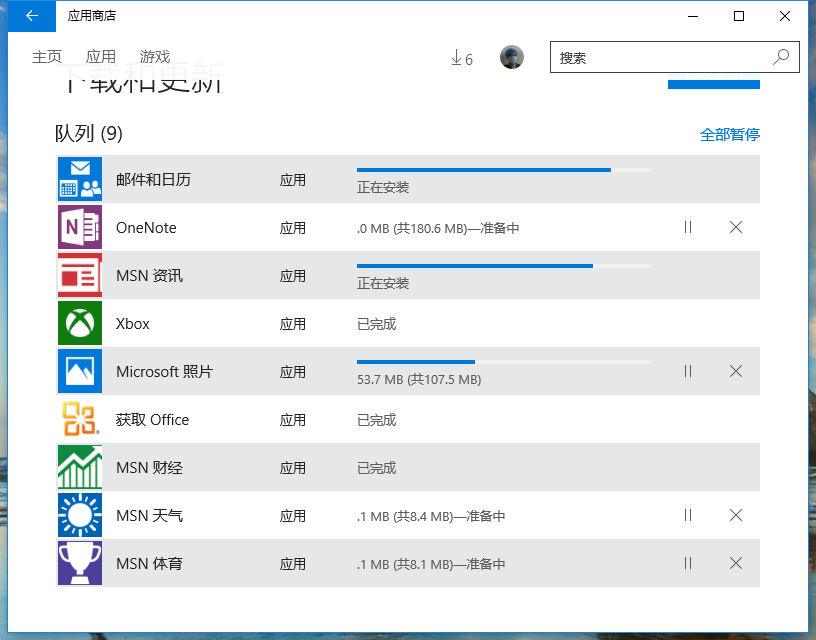Open the OneNote app icon

coord(80,227)
